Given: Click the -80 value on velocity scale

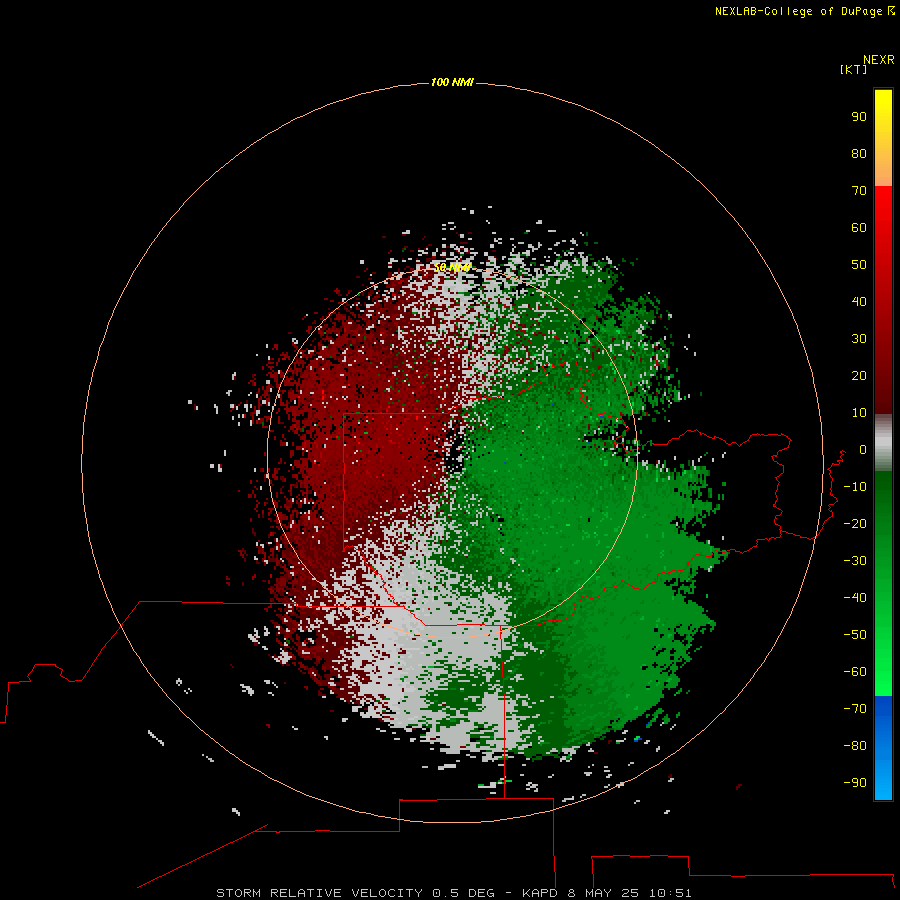Looking at the screenshot, I should [x=855, y=746].
